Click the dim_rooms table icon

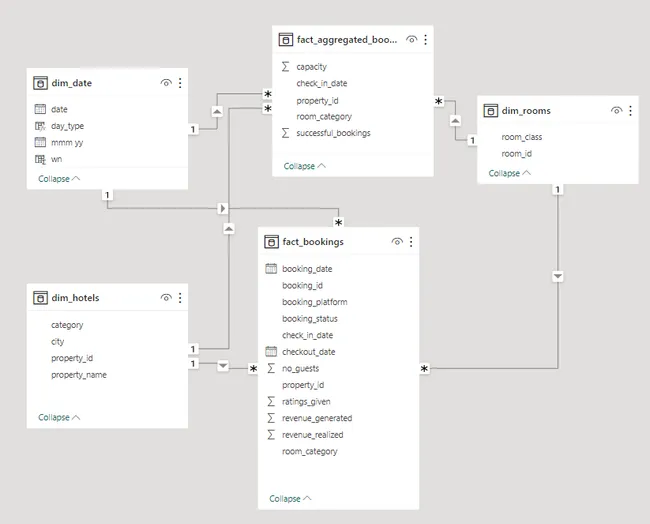490,111
